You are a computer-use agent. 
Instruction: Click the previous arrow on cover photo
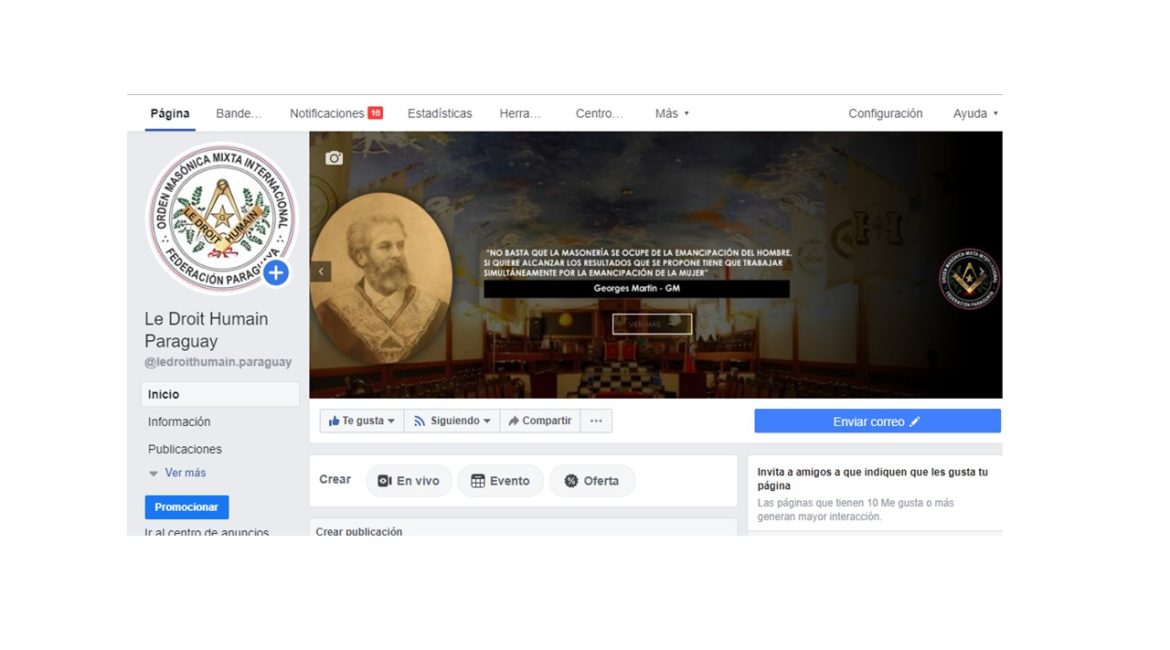(x=321, y=272)
